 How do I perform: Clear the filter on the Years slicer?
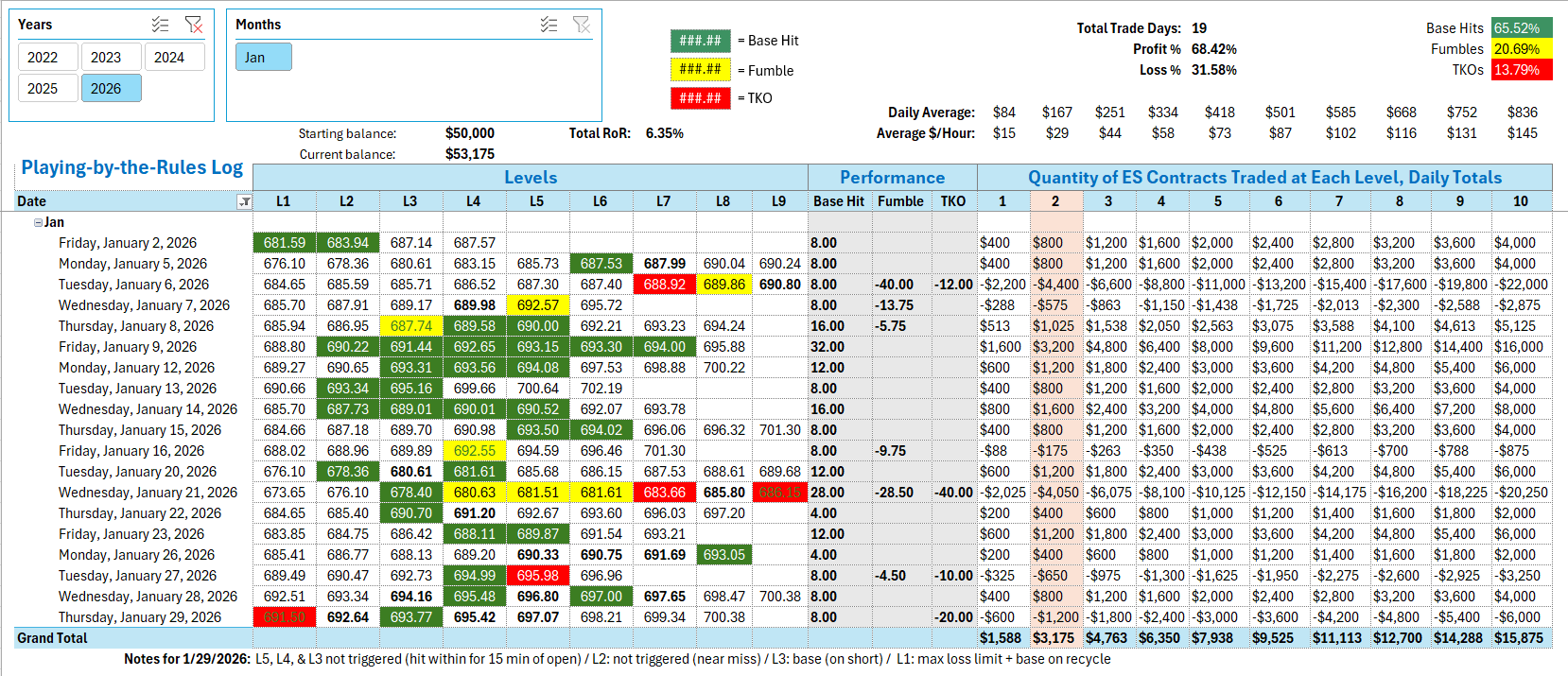tap(193, 25)
